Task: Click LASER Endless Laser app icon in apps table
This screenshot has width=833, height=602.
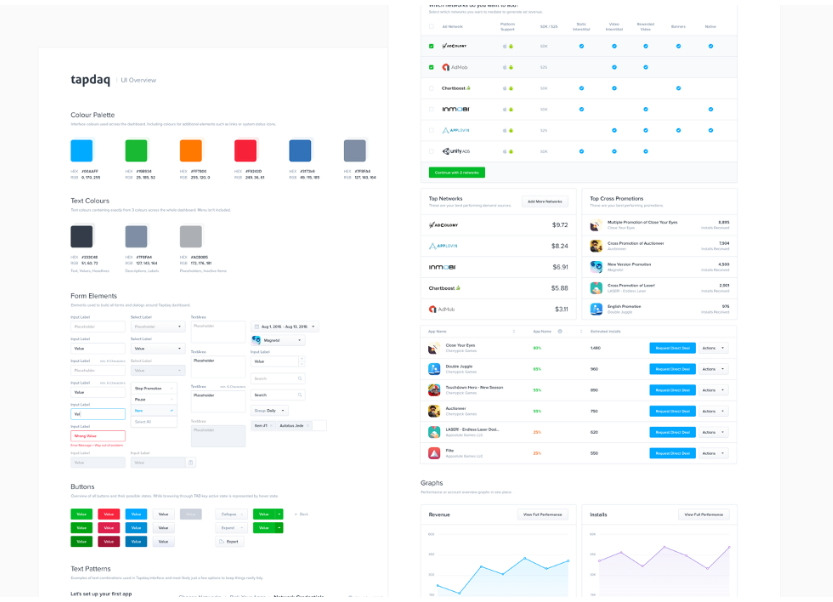Action: [x=434, y=432]
